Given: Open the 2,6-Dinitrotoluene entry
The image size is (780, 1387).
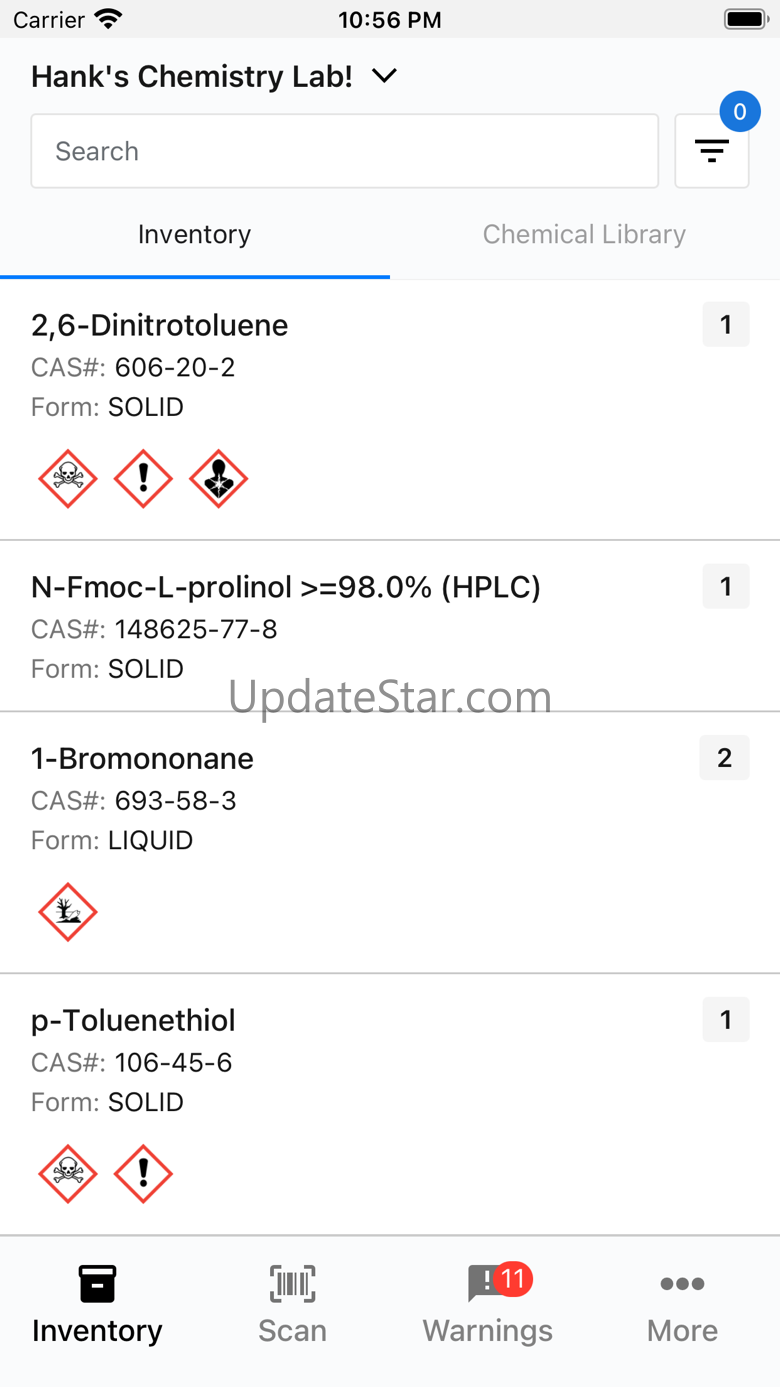Looking at the screenshot, I should (x=160, y=326).
